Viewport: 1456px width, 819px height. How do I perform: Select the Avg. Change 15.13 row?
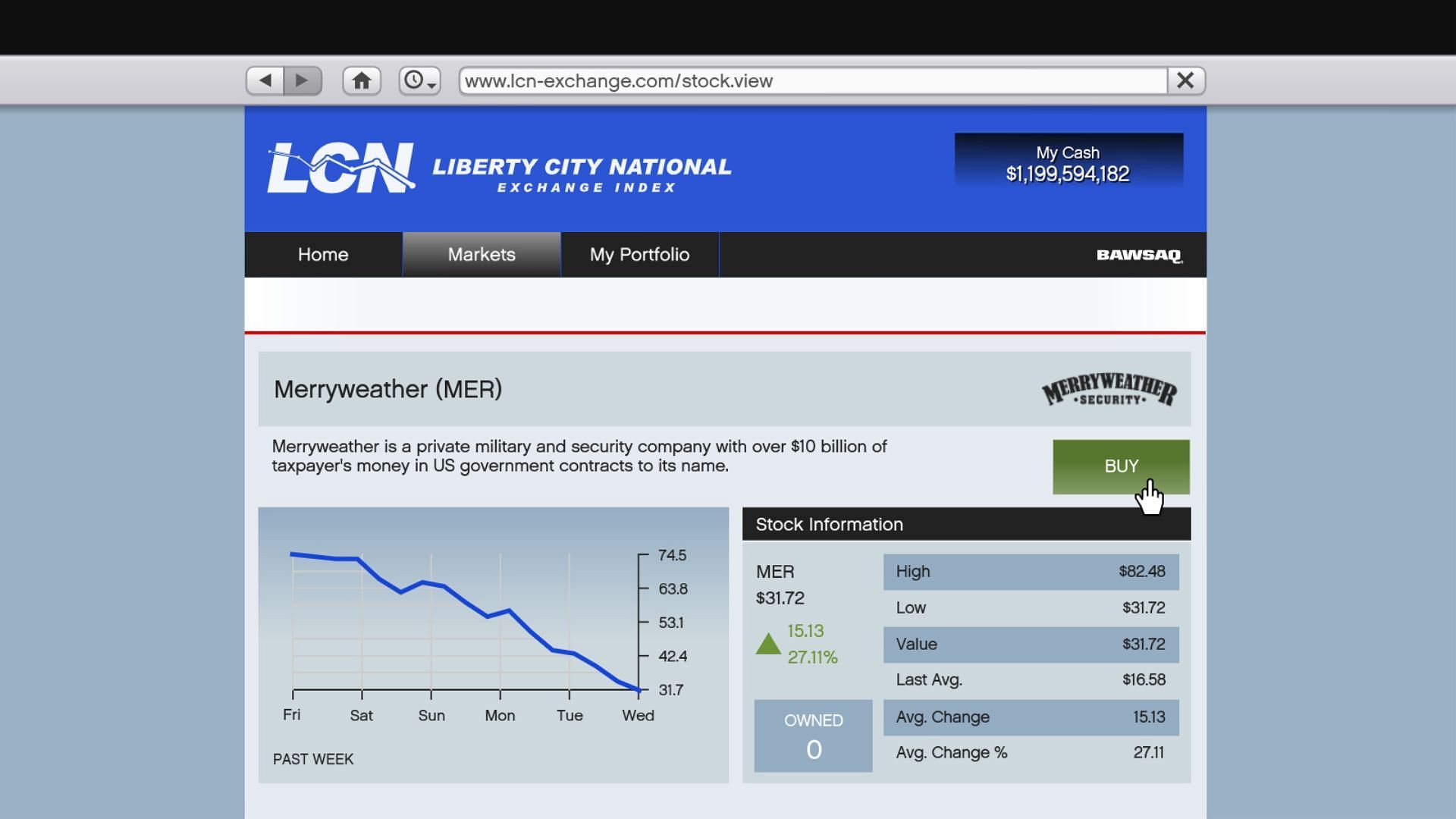tap(1031, 717)
